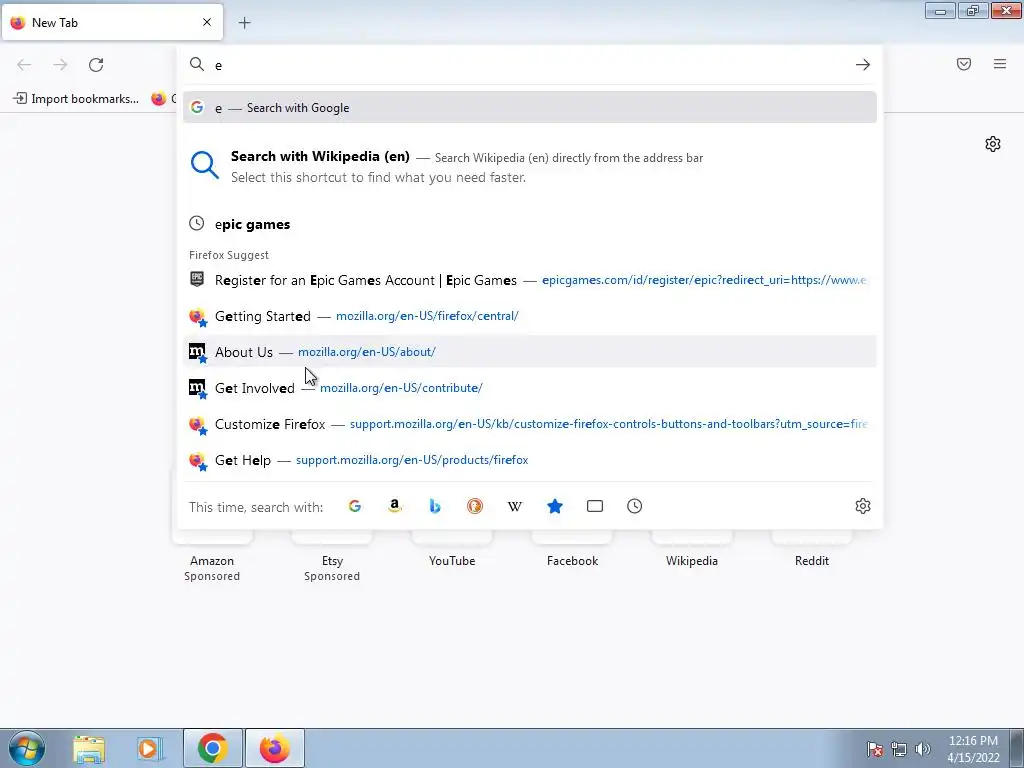Reload the page with the refresh icon

click(x=96, y=65)
